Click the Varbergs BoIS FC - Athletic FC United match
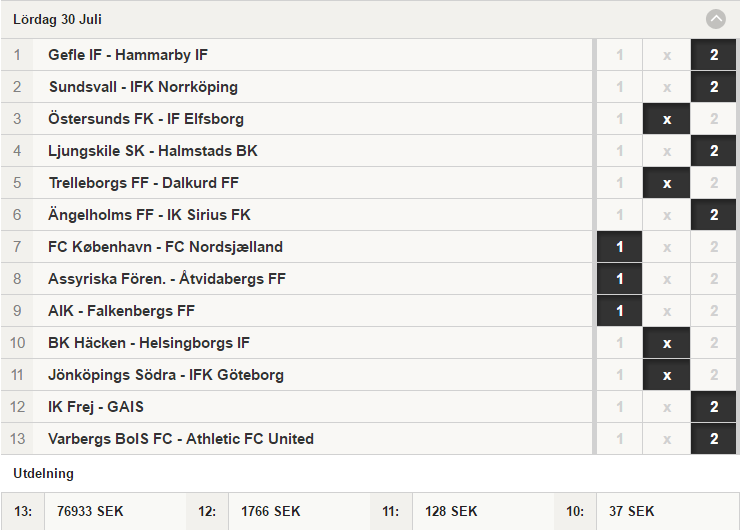 pos(296,438)
